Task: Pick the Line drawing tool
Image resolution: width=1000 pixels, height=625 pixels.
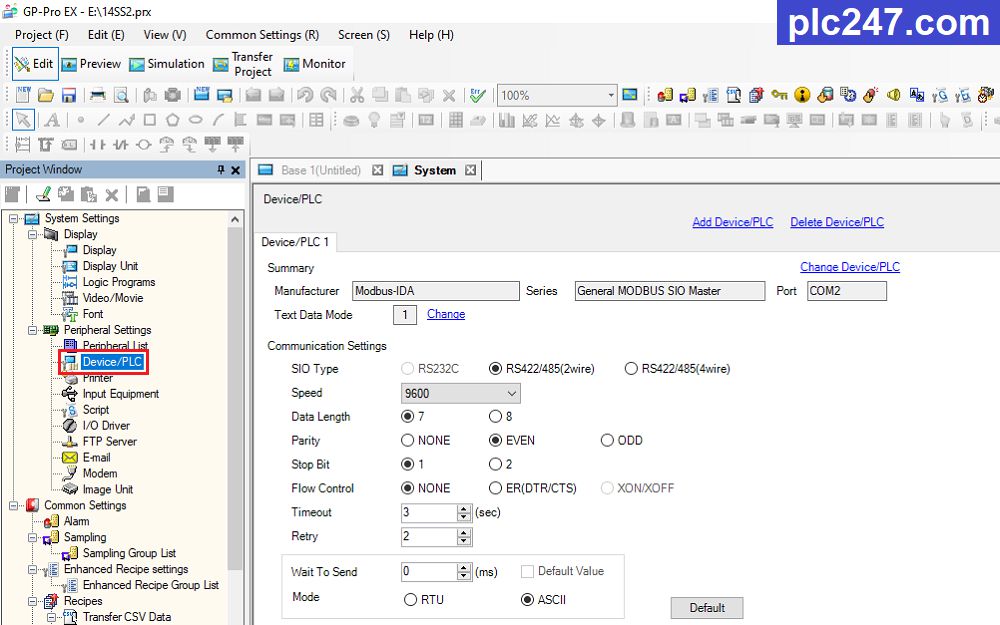Action: pyautogui.click(x=104, y=119)
